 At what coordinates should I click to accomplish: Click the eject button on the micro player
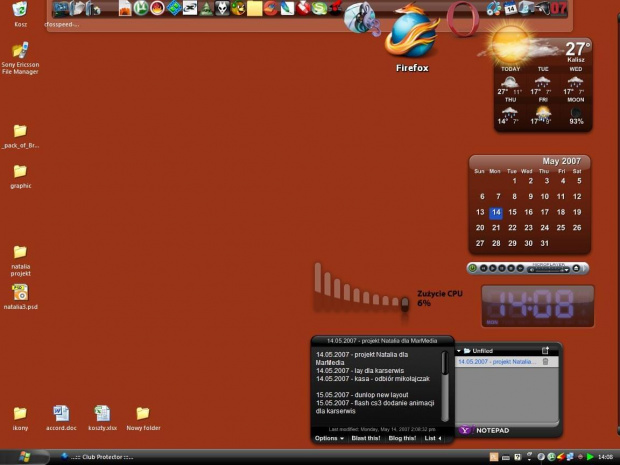[576, 268]
